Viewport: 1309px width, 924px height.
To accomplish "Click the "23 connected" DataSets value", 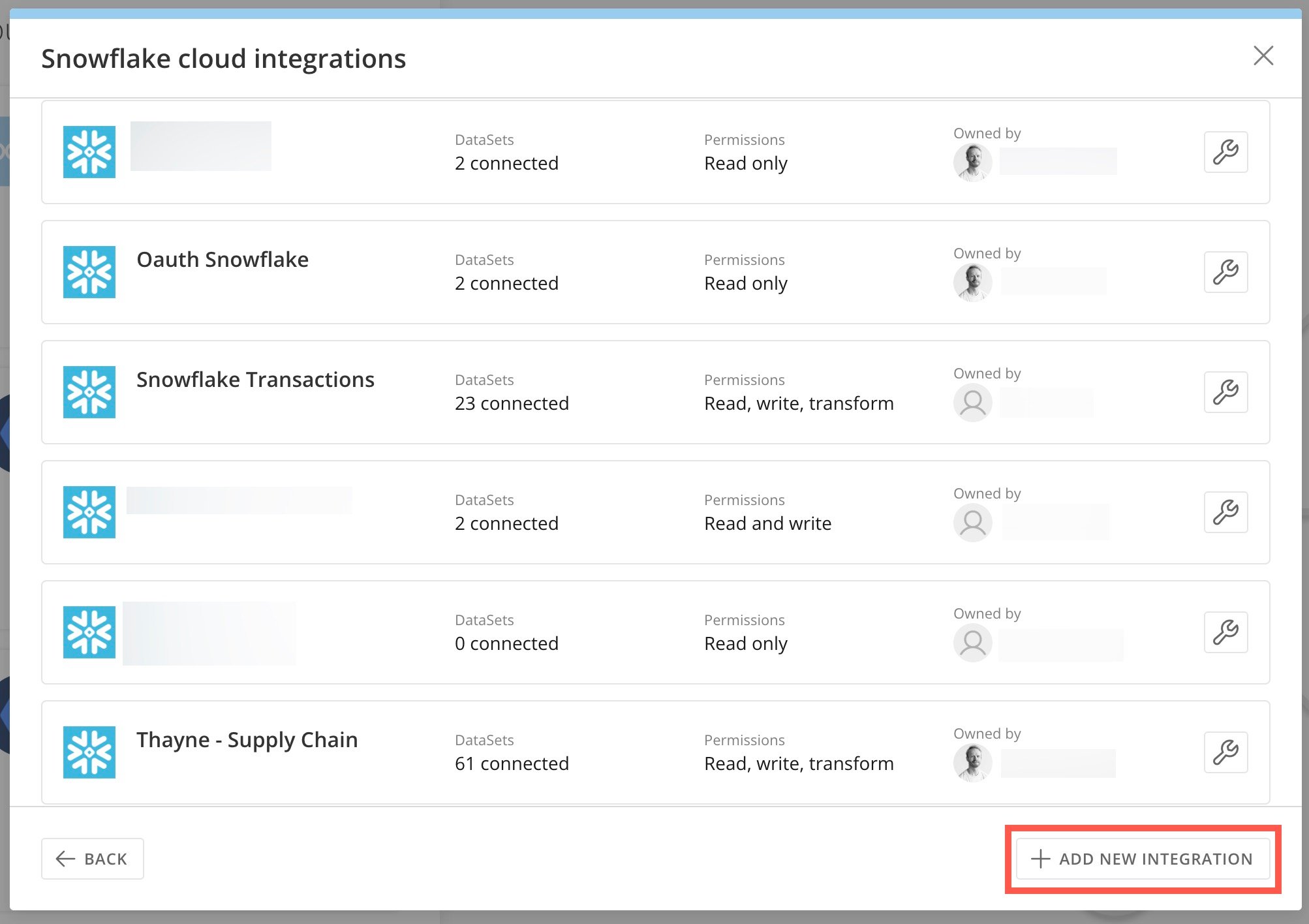I will tap(512, 403).
